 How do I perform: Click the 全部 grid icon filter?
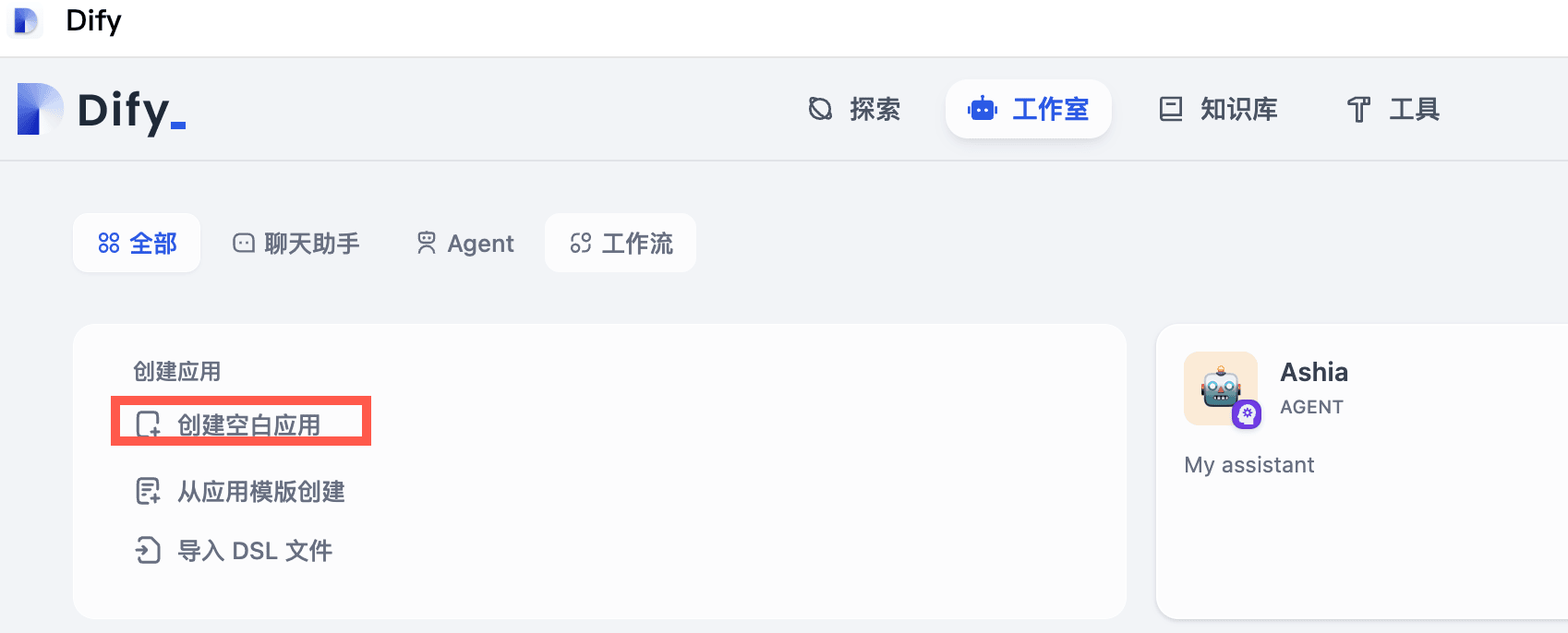point(108,243)
